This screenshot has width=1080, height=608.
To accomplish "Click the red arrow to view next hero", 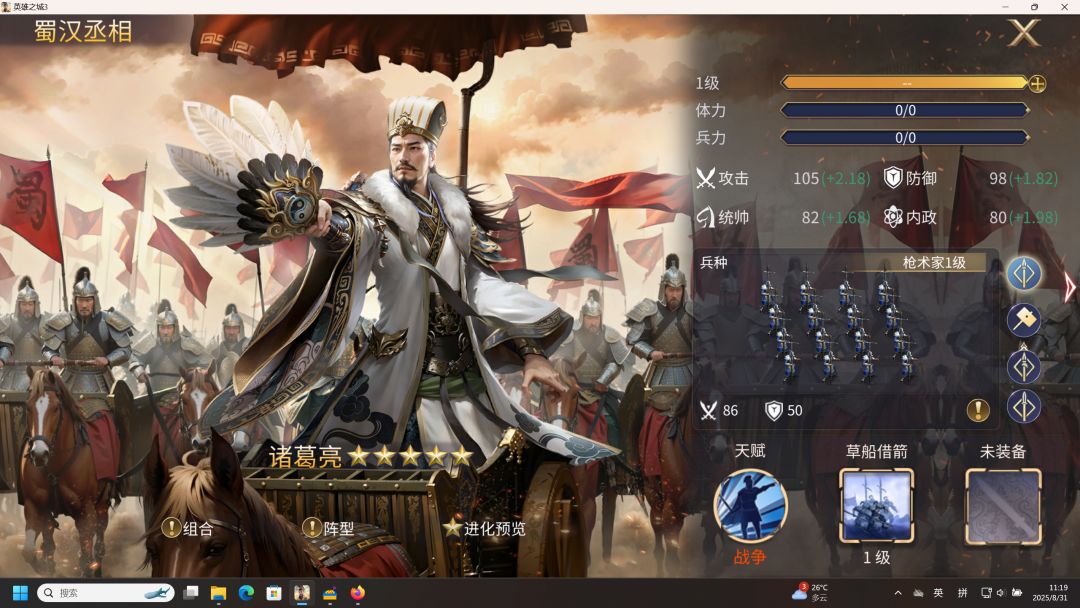I will pos(1070,288).
